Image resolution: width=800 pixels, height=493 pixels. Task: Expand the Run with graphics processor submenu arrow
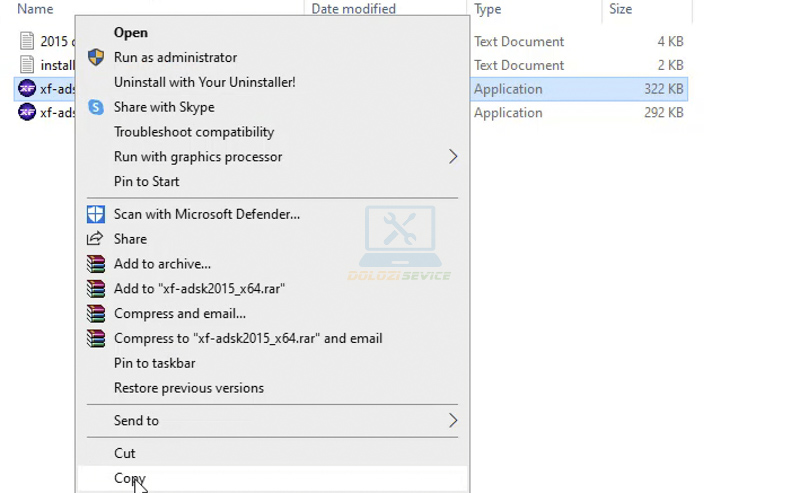coord(452,157)
